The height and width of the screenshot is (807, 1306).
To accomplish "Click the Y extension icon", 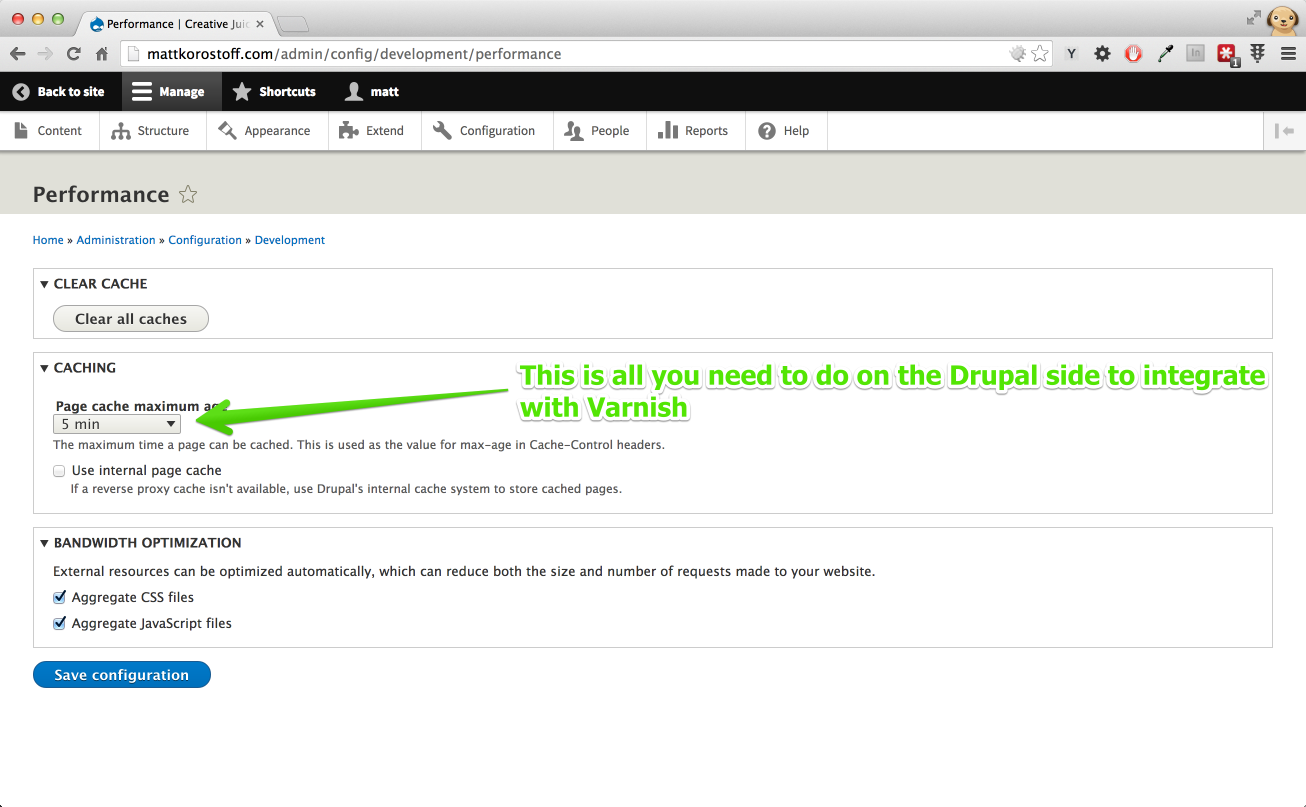I will click(1071, 54).
